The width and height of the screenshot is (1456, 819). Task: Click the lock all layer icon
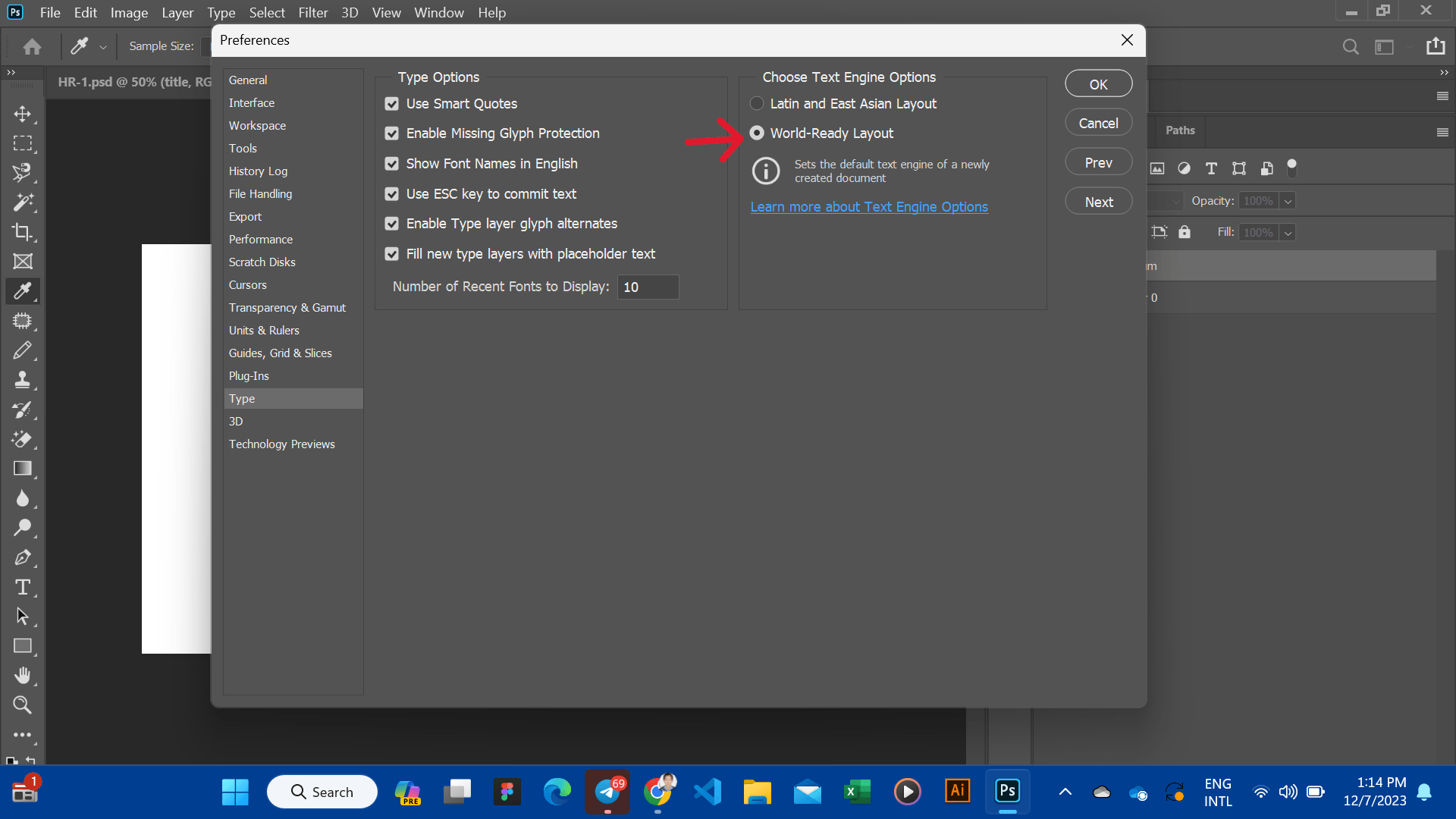coord(1185,232)
